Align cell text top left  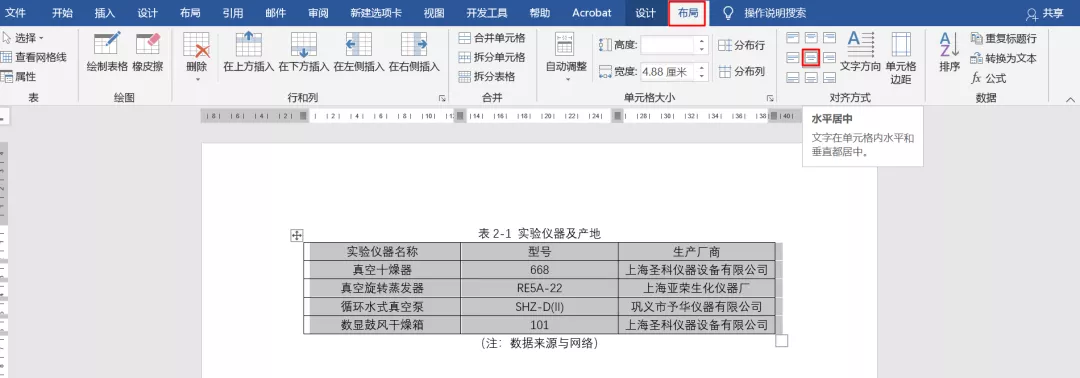click(793, 37)
